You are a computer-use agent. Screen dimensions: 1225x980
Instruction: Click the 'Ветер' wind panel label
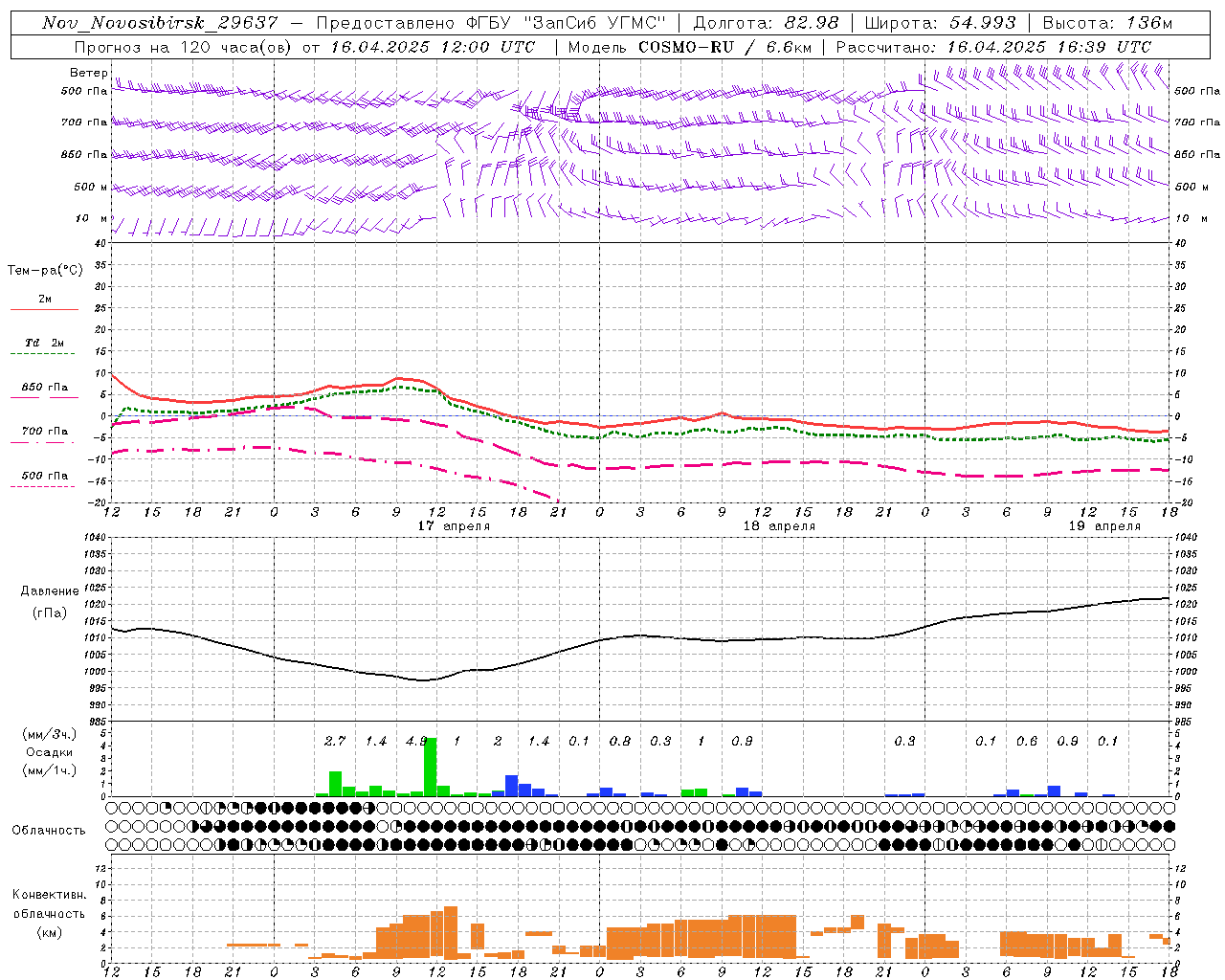pos(88,73)
